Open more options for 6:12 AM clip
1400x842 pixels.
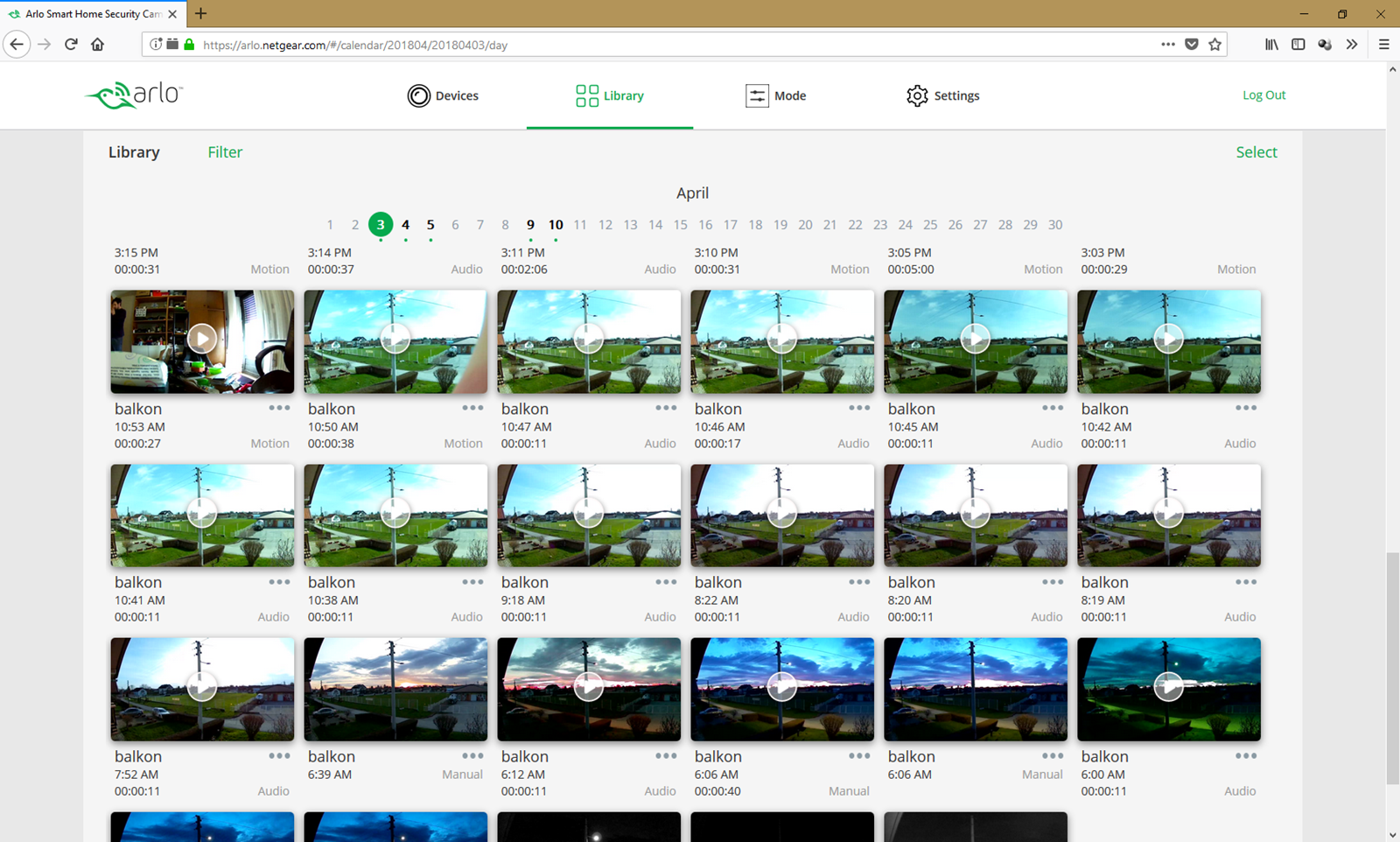pos(666,756)
